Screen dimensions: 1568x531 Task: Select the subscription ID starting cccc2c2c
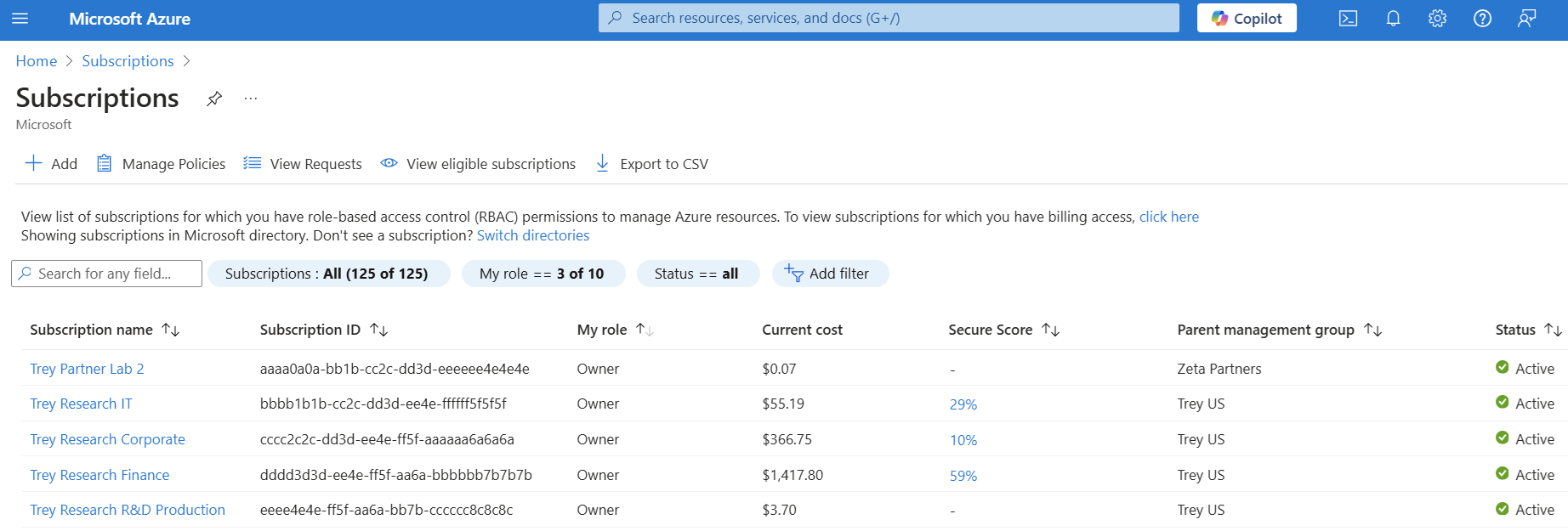(387, 439)
